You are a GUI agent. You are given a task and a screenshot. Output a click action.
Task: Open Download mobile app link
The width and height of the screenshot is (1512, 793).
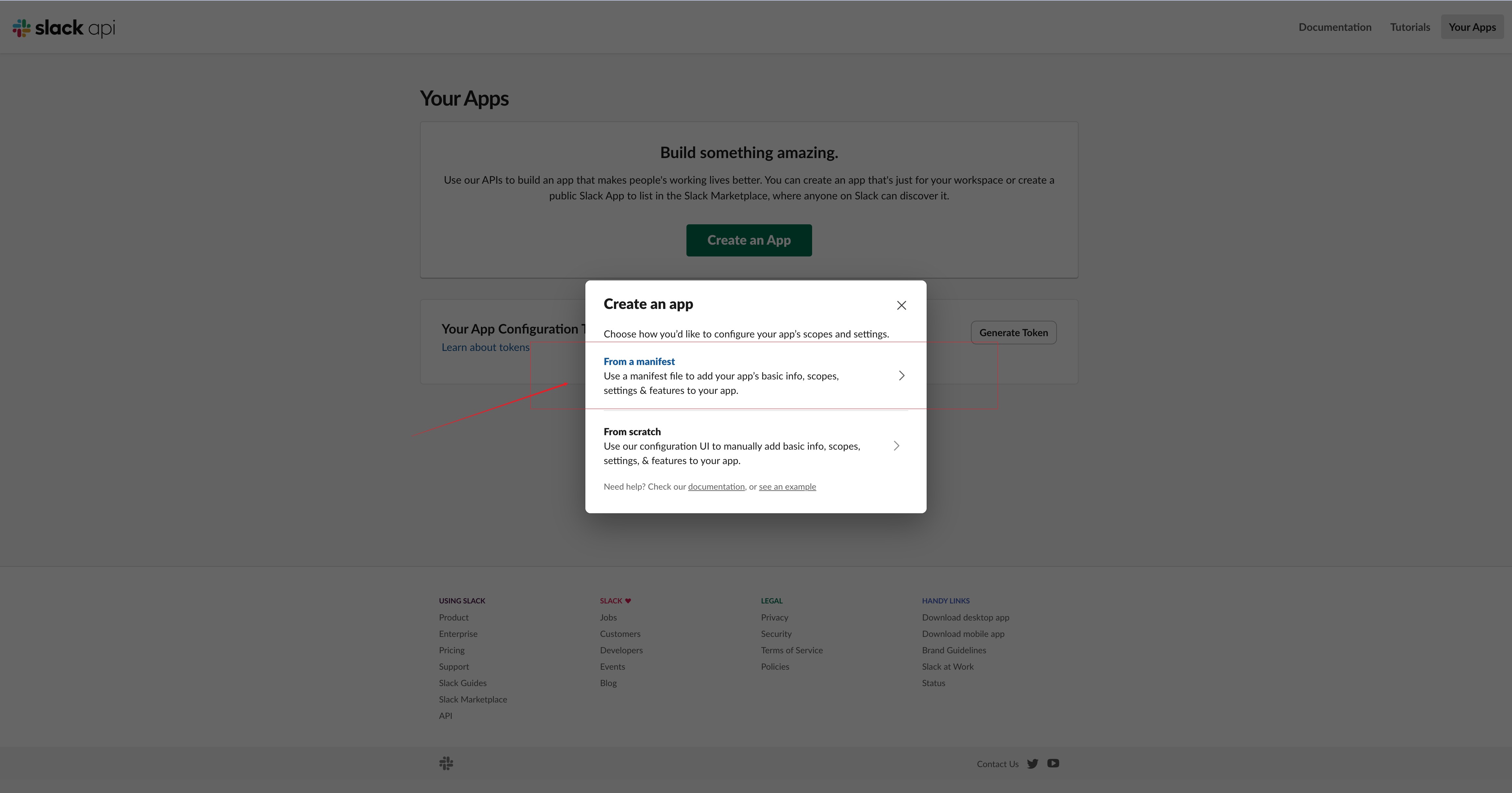(x=963, y=634)
